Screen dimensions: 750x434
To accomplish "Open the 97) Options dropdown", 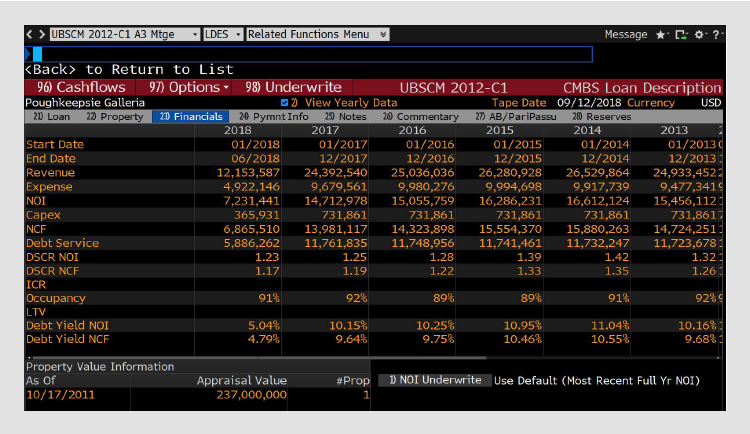I will point(189,88).
